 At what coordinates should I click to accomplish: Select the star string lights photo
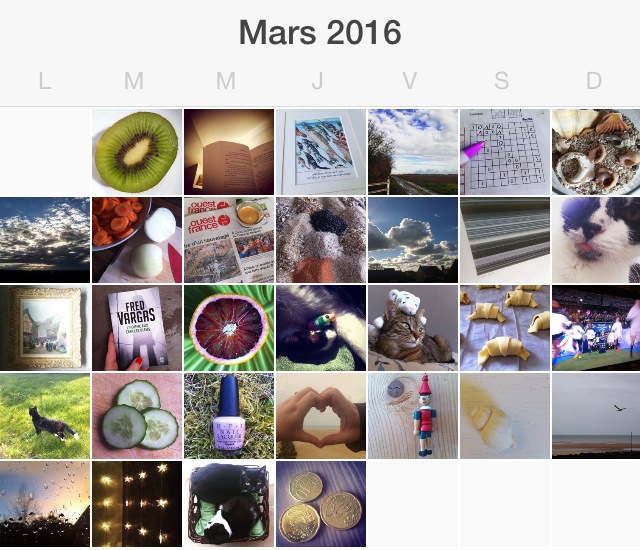click(137, 504)
